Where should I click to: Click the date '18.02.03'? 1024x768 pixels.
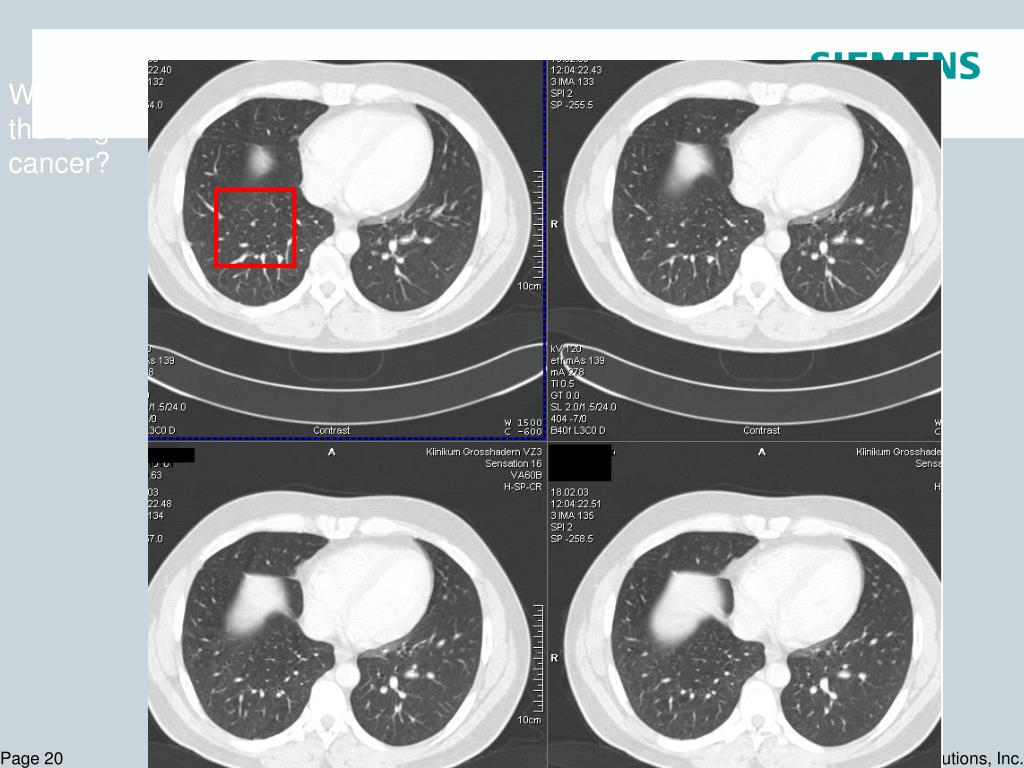tap(569, 492)
